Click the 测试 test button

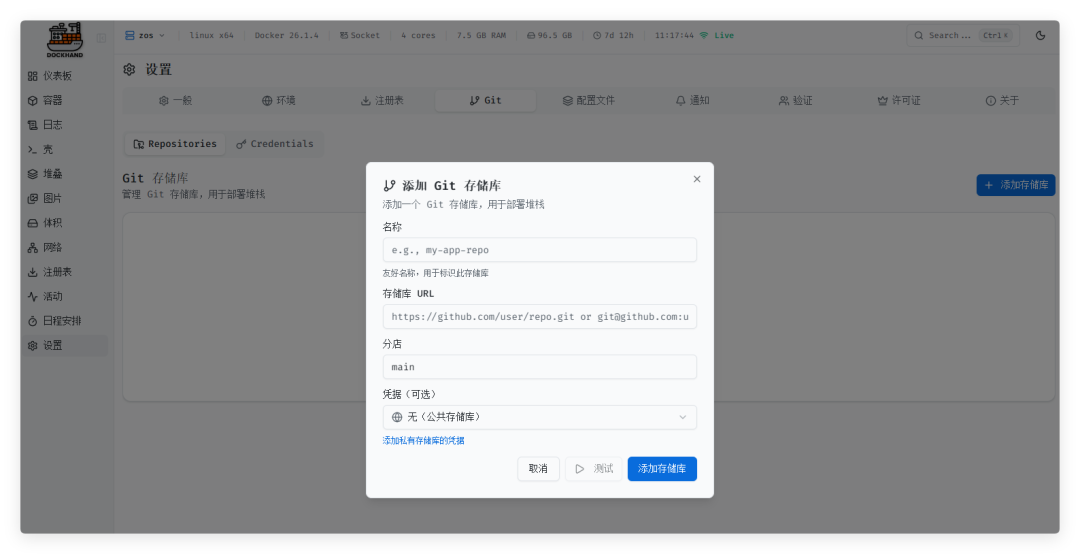point(594,469)
